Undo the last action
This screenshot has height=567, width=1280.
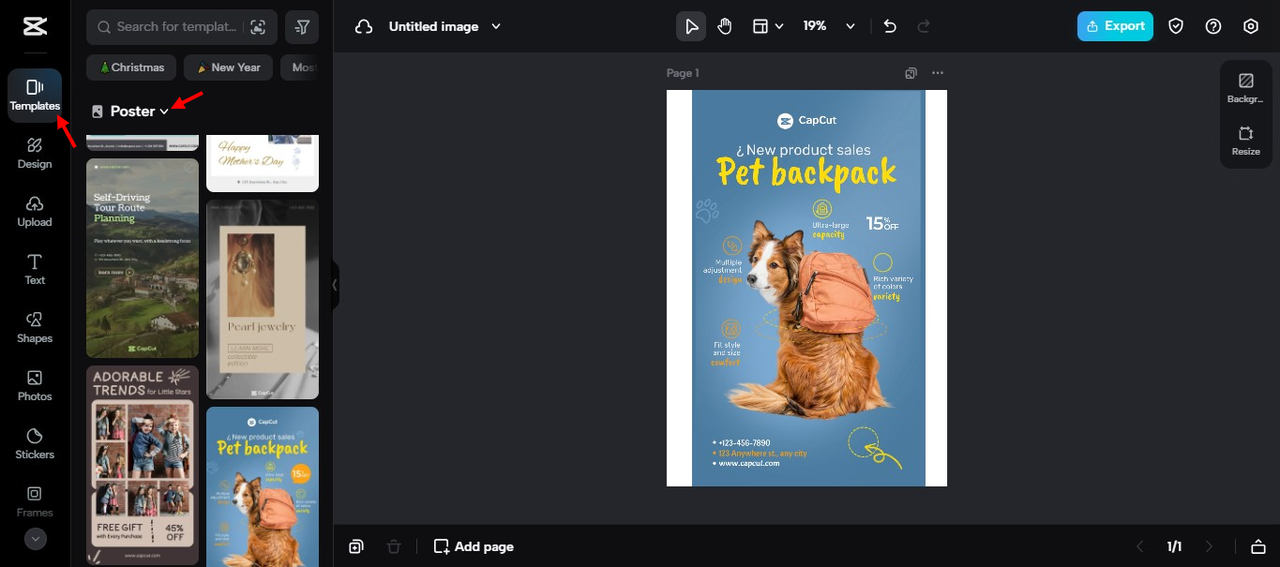click(890, 27)
